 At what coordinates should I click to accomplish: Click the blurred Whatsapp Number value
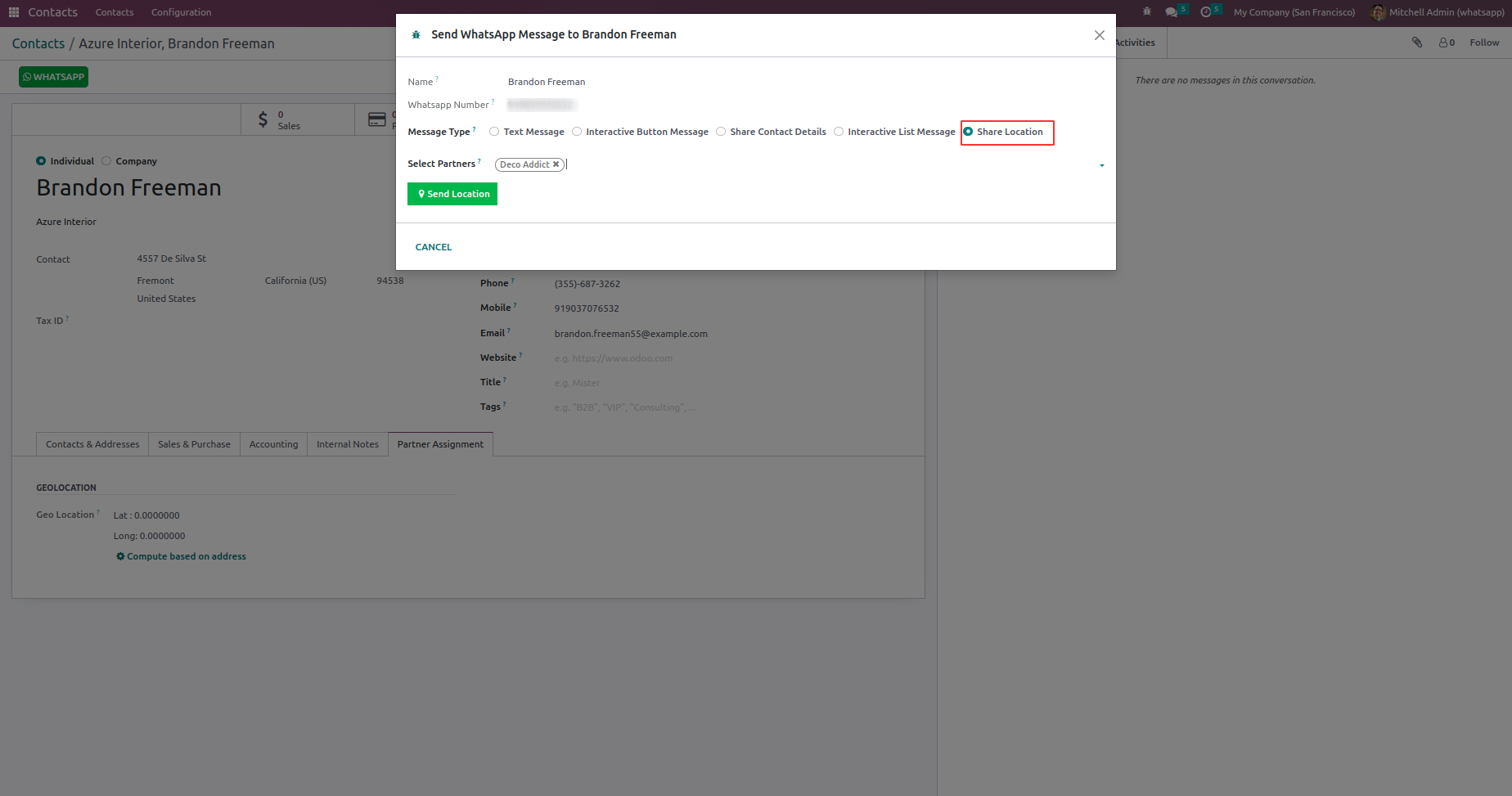542,105
